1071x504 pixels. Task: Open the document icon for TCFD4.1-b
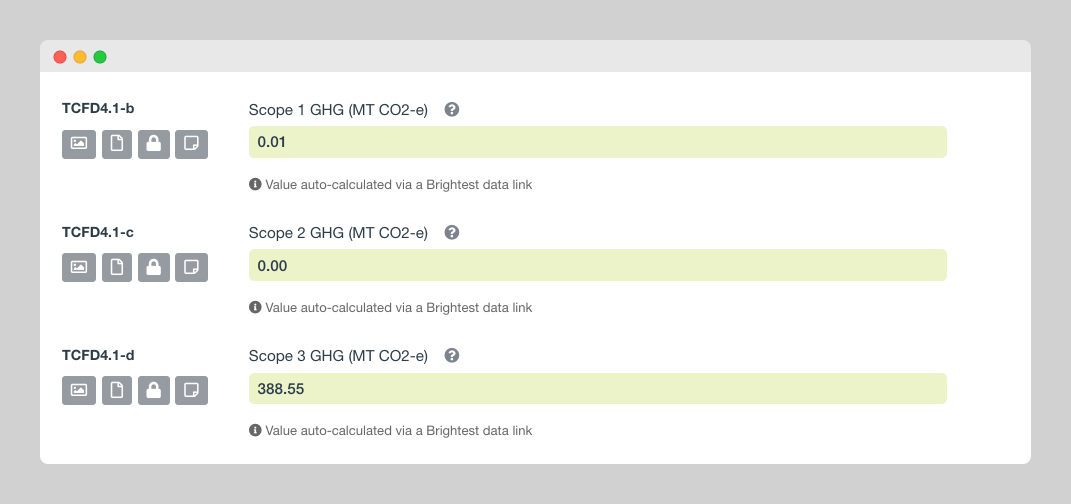[117, 144]
